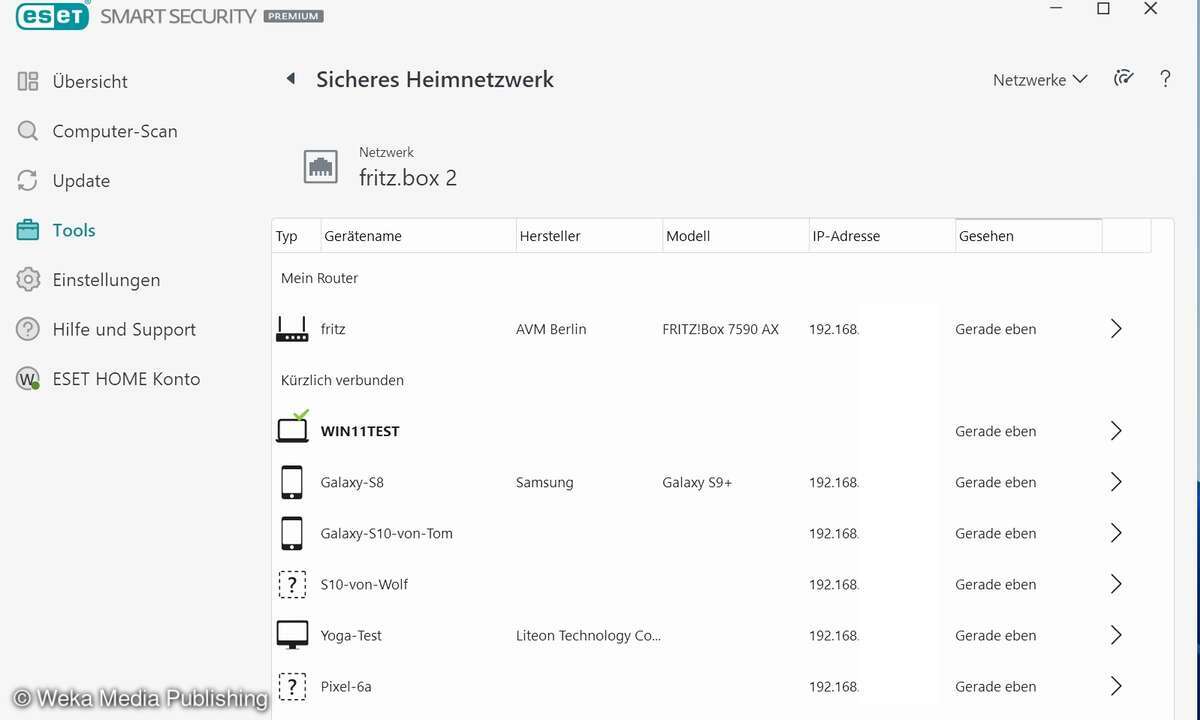
Task: Click the Einstellungen gear icon
Action: pos(28,280)
